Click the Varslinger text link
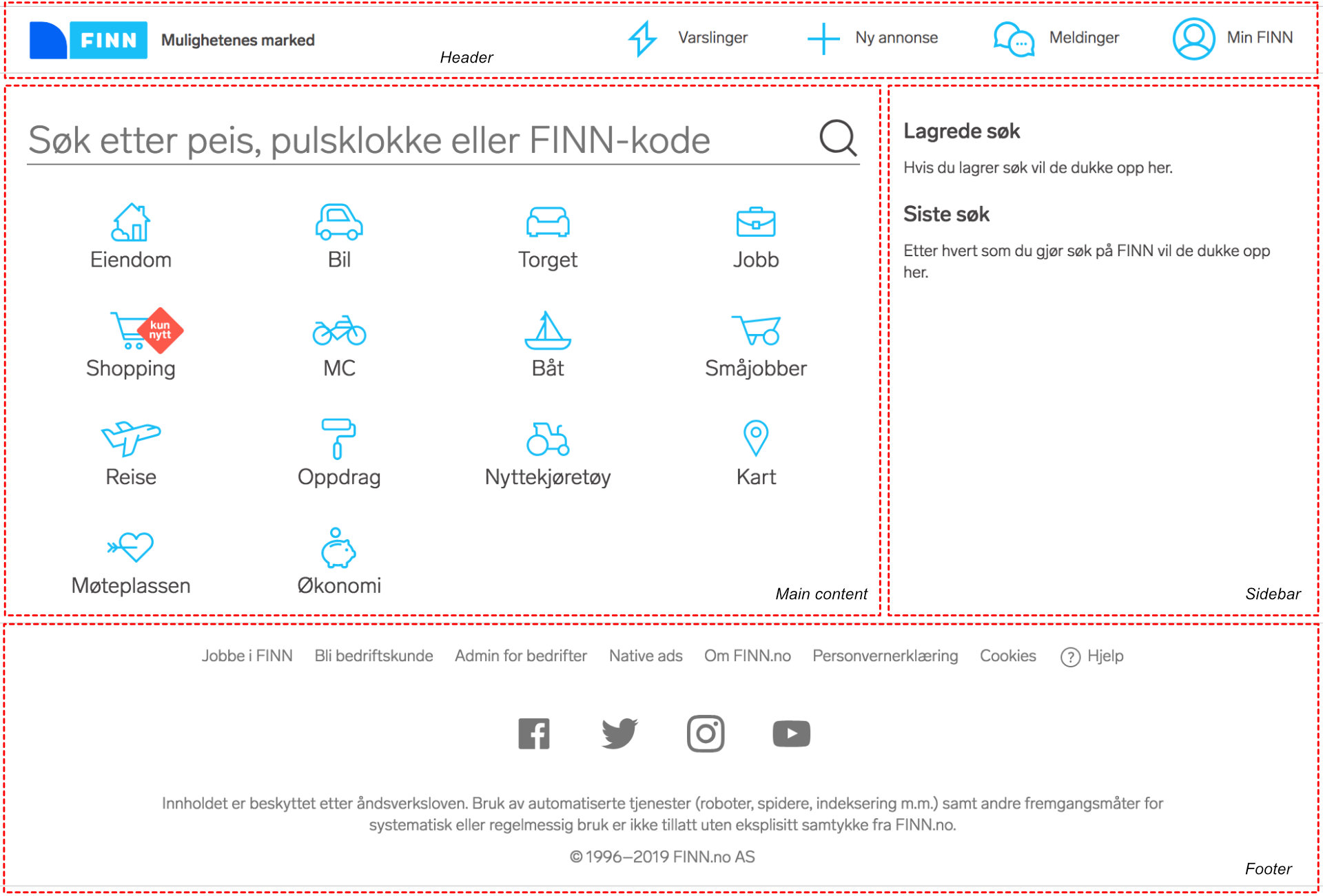Viewport: 1323px width, 896px height. [x=712, y=38]
